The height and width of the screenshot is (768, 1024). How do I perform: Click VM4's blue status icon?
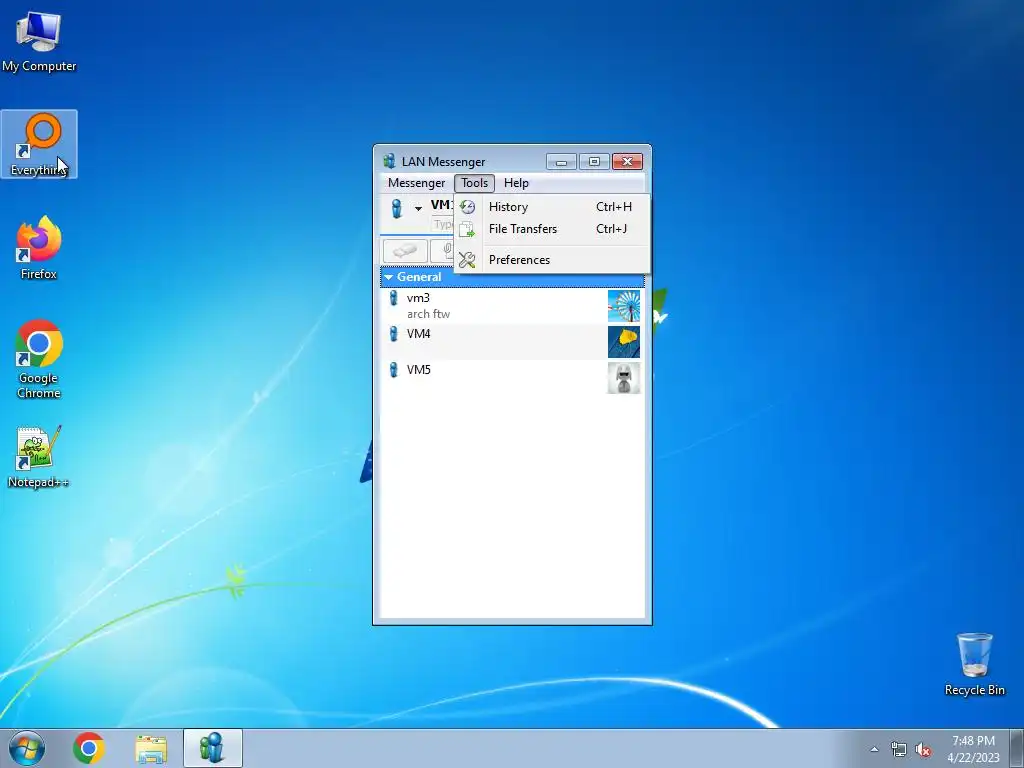pos(393,334)
